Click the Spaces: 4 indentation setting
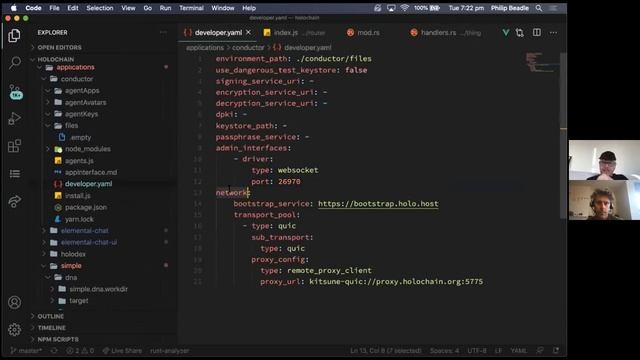 coord(444,351)
